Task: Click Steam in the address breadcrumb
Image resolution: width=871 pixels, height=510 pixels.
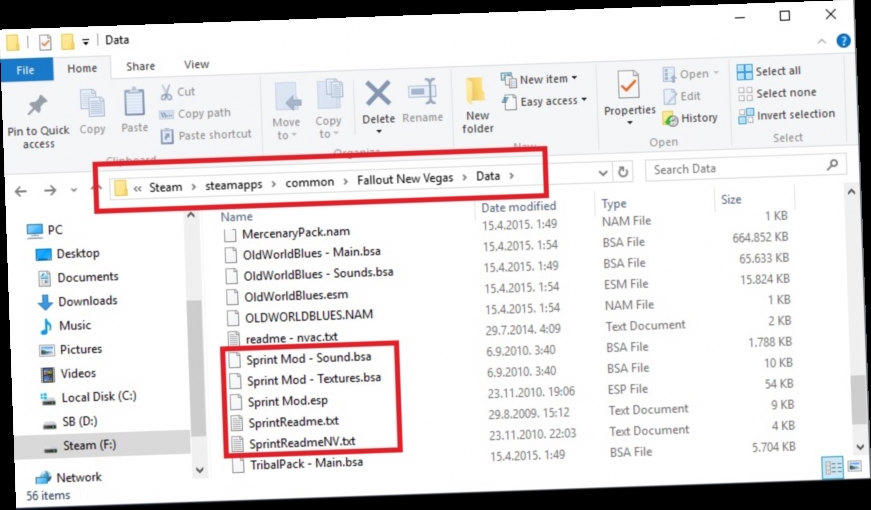Action: tap(166, 187)
